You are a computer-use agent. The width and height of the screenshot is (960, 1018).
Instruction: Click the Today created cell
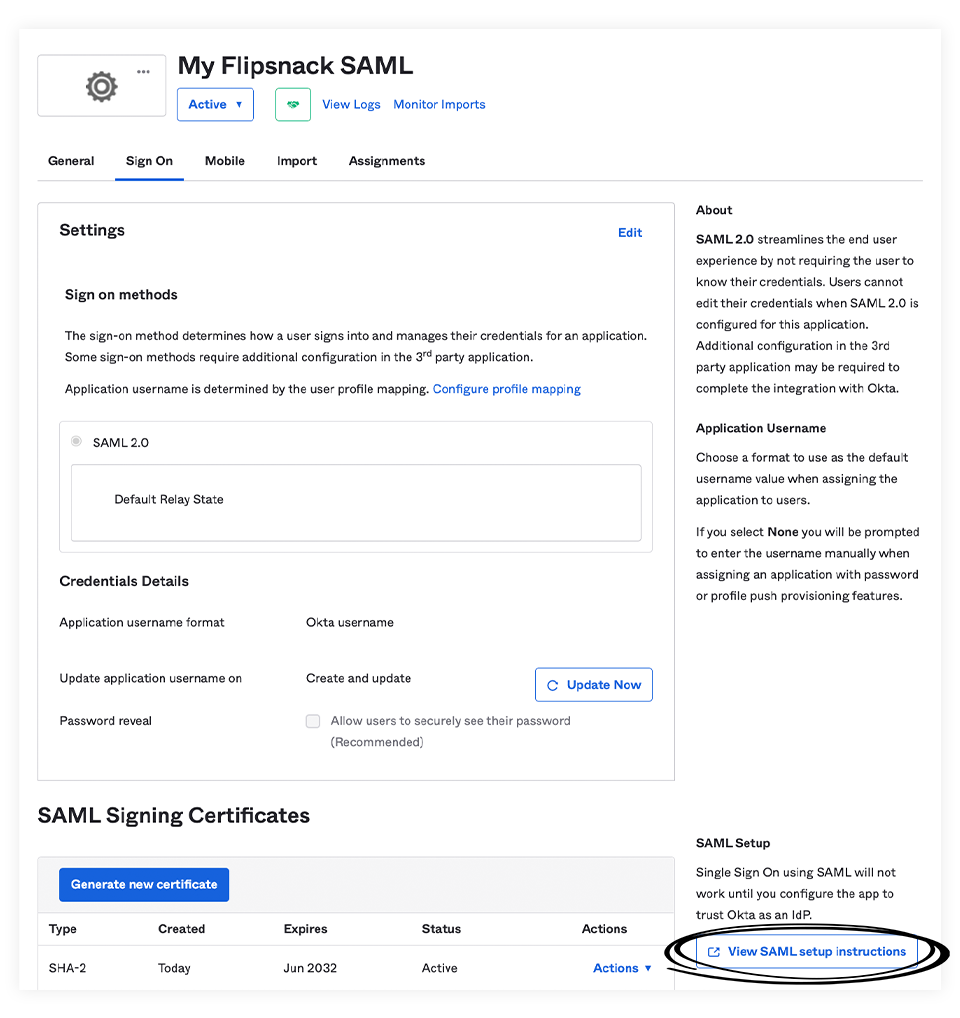point(175,968)
